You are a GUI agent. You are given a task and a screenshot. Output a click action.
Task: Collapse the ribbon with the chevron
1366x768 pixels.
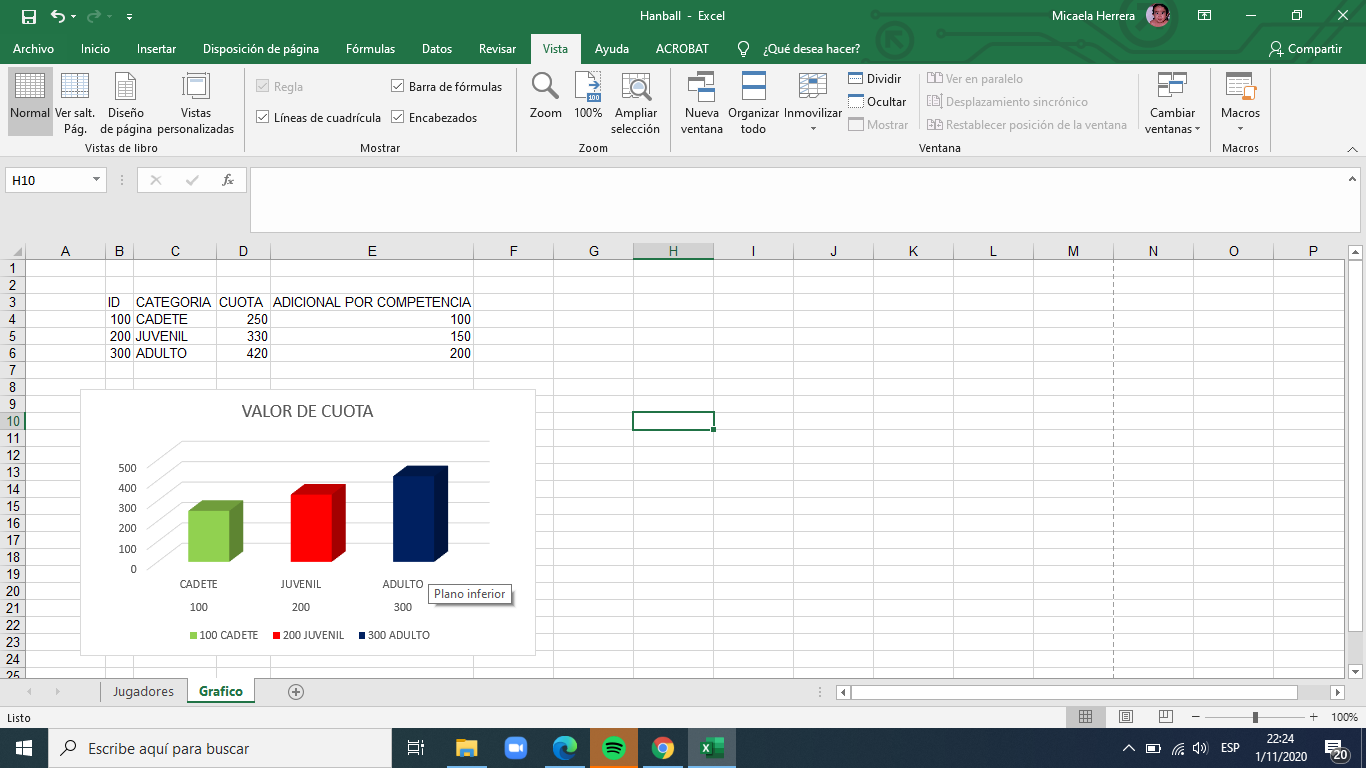[1353, 148]
